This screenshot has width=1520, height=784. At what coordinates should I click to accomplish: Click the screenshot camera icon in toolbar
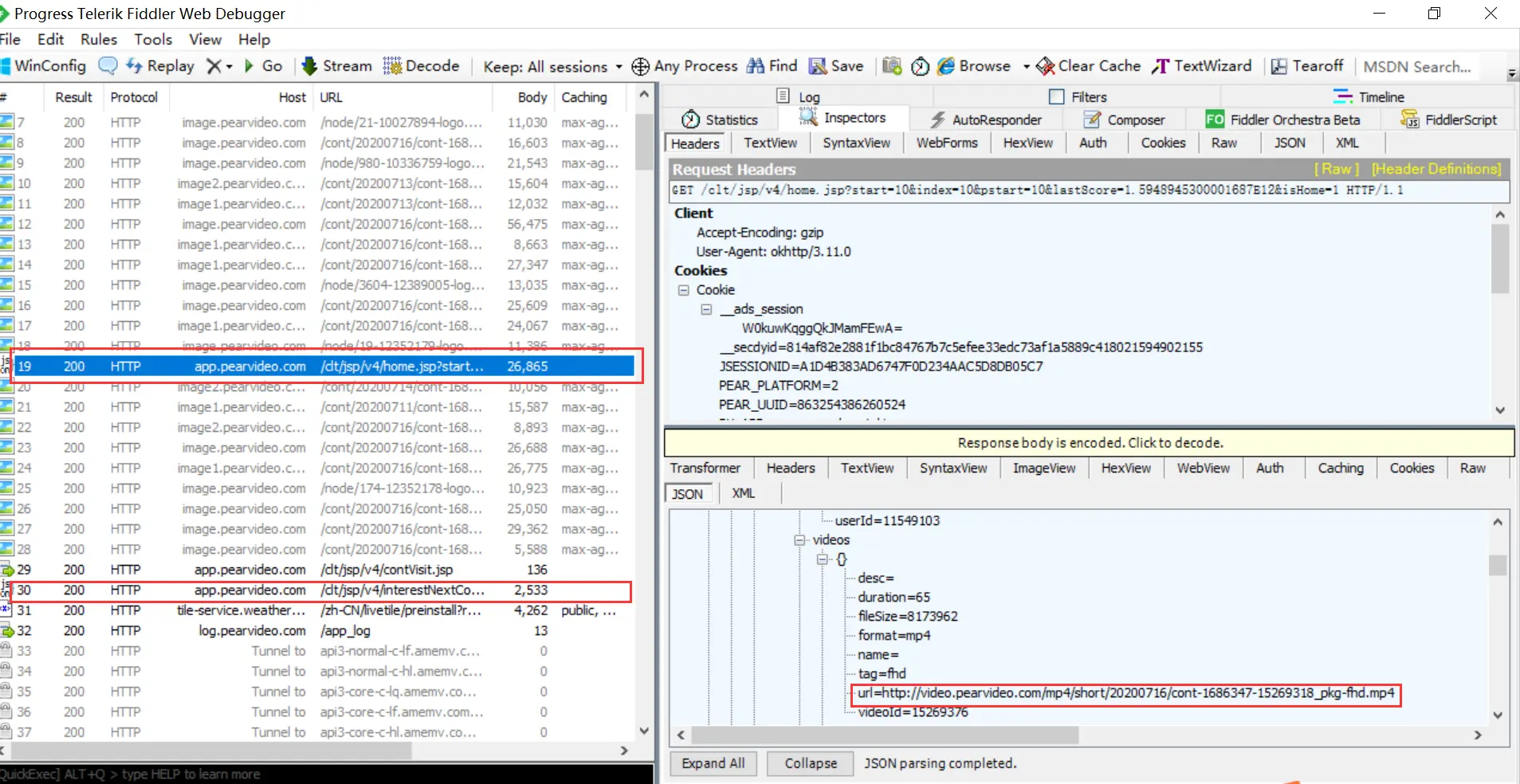pyautogui.click(x=892, y=66)
